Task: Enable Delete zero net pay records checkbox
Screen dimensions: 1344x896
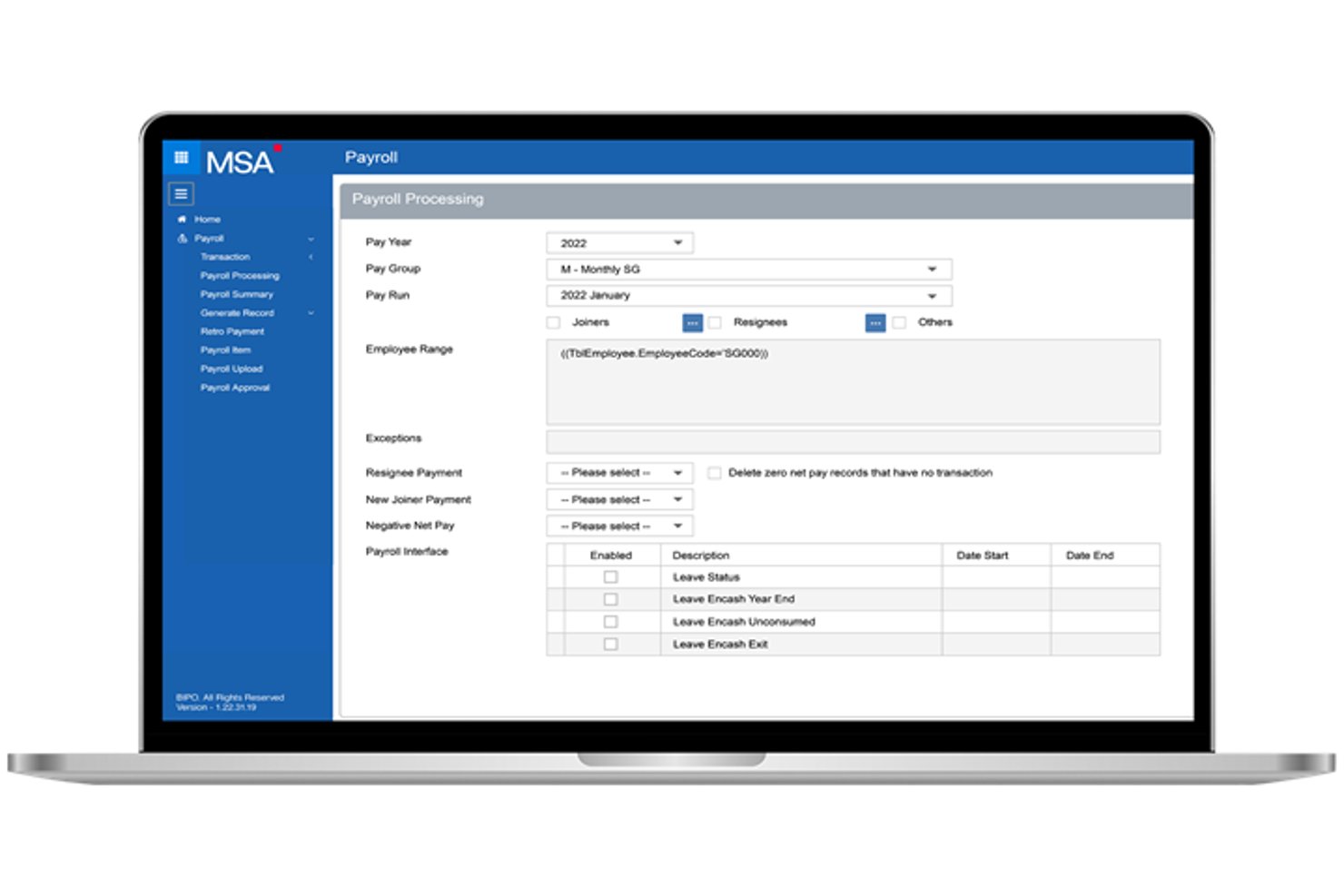Action: 715,473
